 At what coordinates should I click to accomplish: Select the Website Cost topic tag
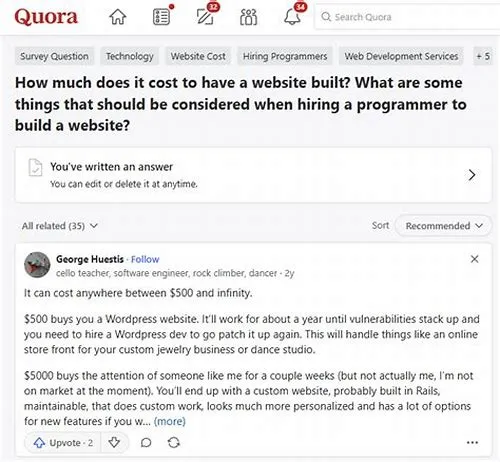coord(198,56)
